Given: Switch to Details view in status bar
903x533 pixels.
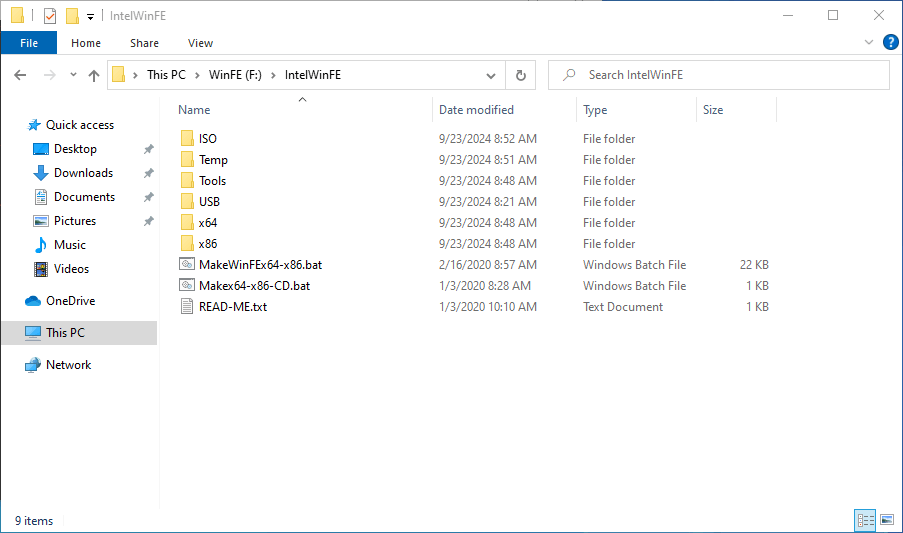Looking at the screenshot, I should [865, 520].
